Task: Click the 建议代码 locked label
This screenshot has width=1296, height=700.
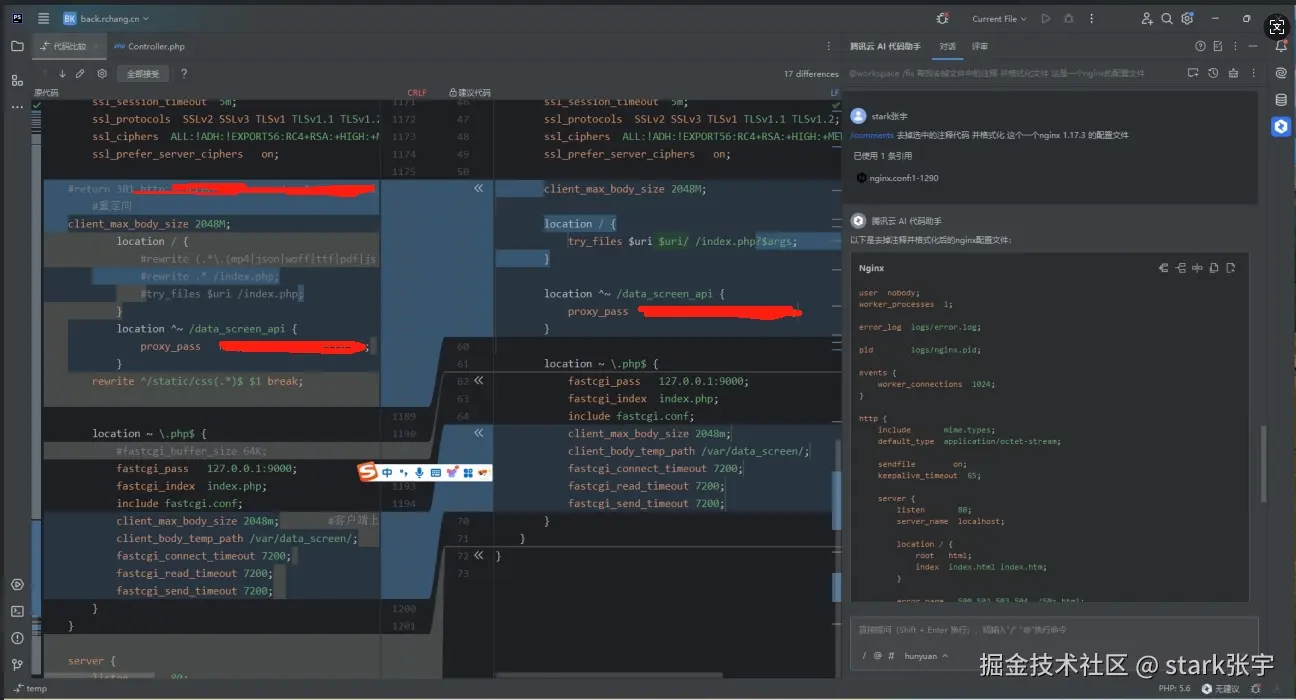Action: click(x=469, y=92)
